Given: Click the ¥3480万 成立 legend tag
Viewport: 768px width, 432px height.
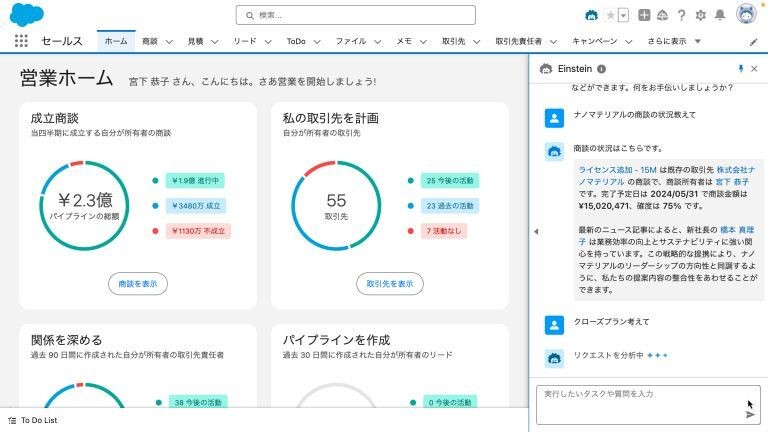Looking at the screenshot, I should pyautogui.click(x=196, y=206).
